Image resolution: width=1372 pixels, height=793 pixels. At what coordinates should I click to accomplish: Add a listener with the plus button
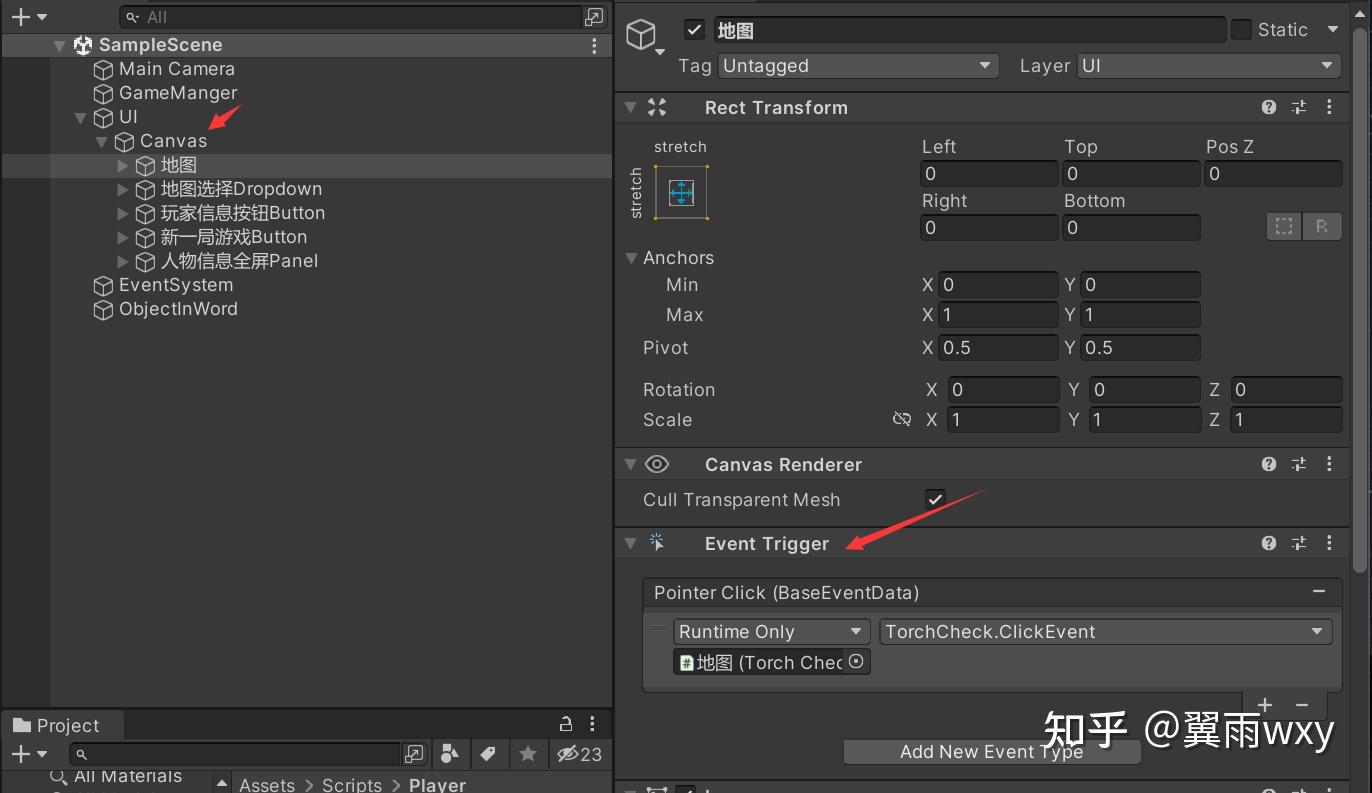[x=1264, y=704]
